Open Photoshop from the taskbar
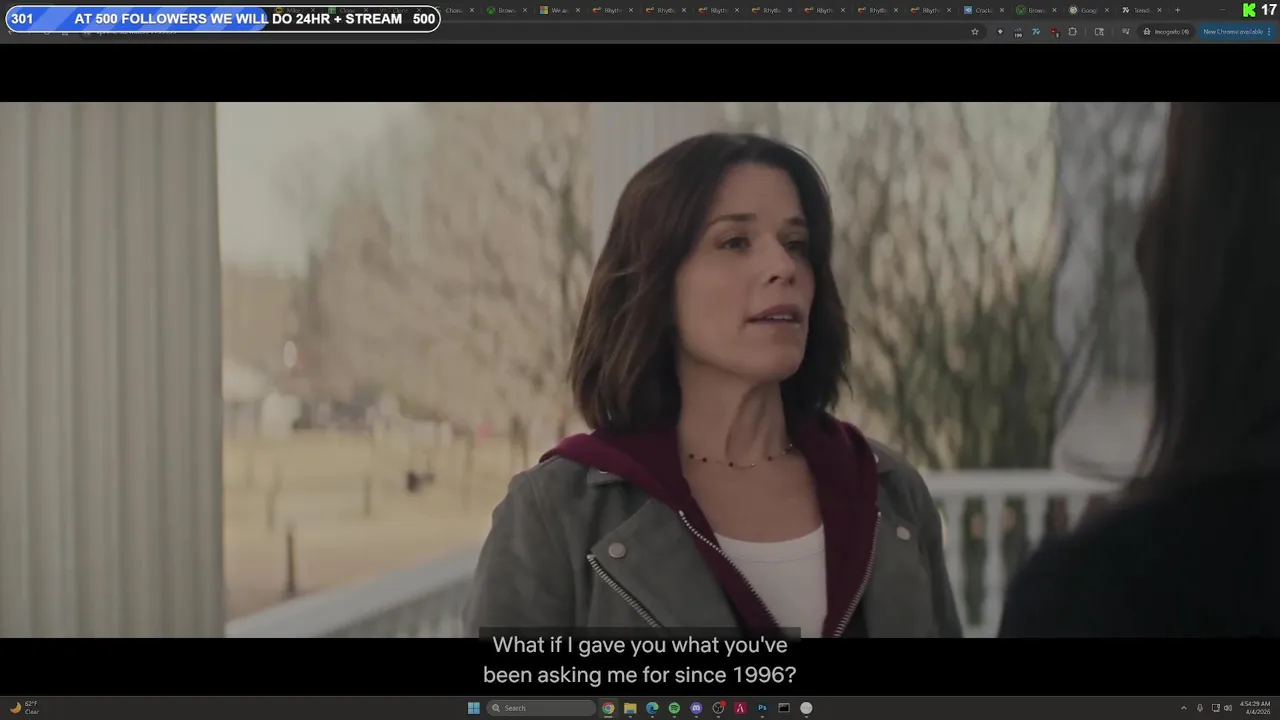This screenshot has width=1280, height=720. [x=762, y=708]
